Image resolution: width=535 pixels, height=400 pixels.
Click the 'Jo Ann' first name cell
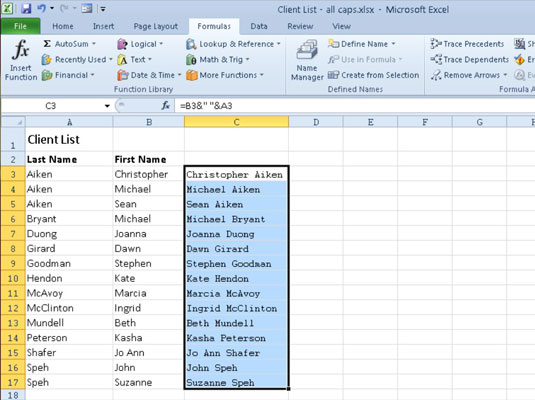(x=149, y=353)
